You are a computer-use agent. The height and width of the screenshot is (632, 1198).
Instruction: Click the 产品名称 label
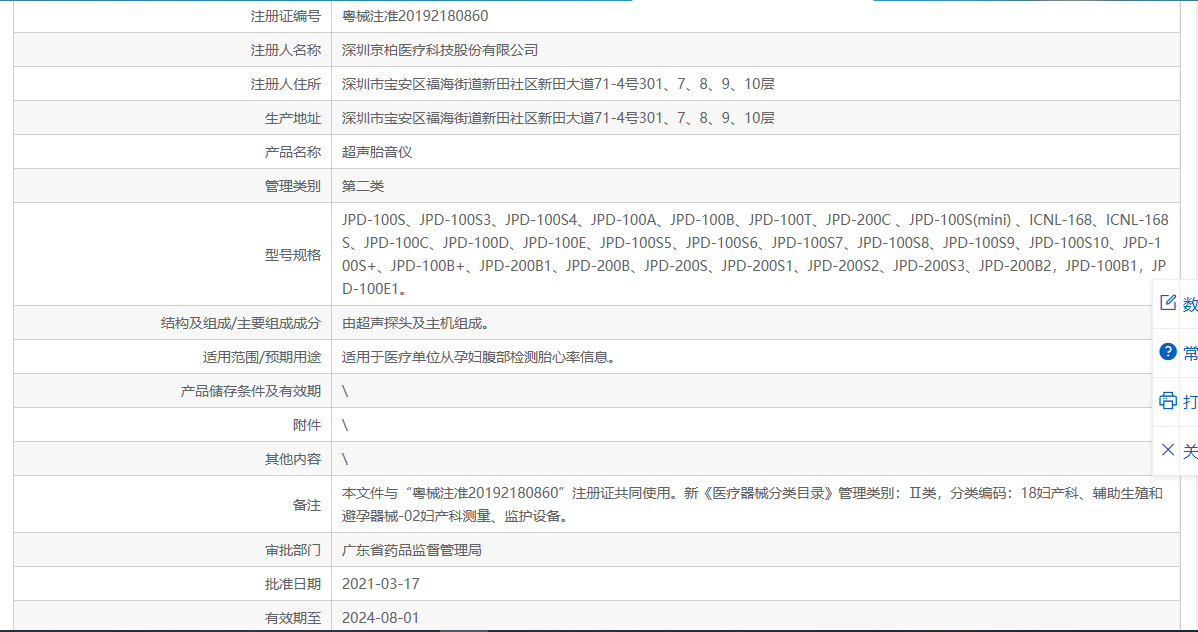(x=293, y=152)
